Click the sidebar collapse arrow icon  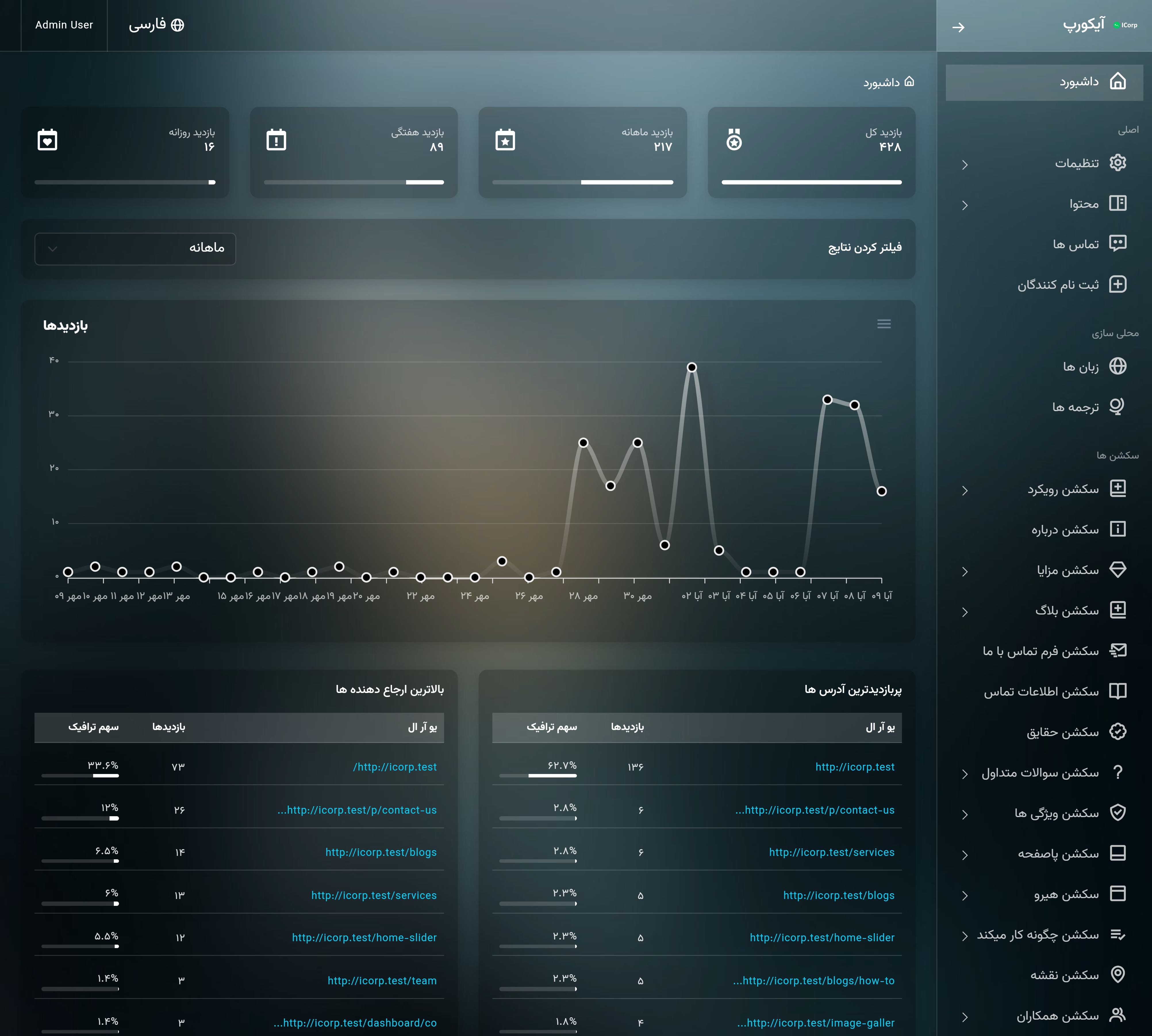[x=958, y=27]
